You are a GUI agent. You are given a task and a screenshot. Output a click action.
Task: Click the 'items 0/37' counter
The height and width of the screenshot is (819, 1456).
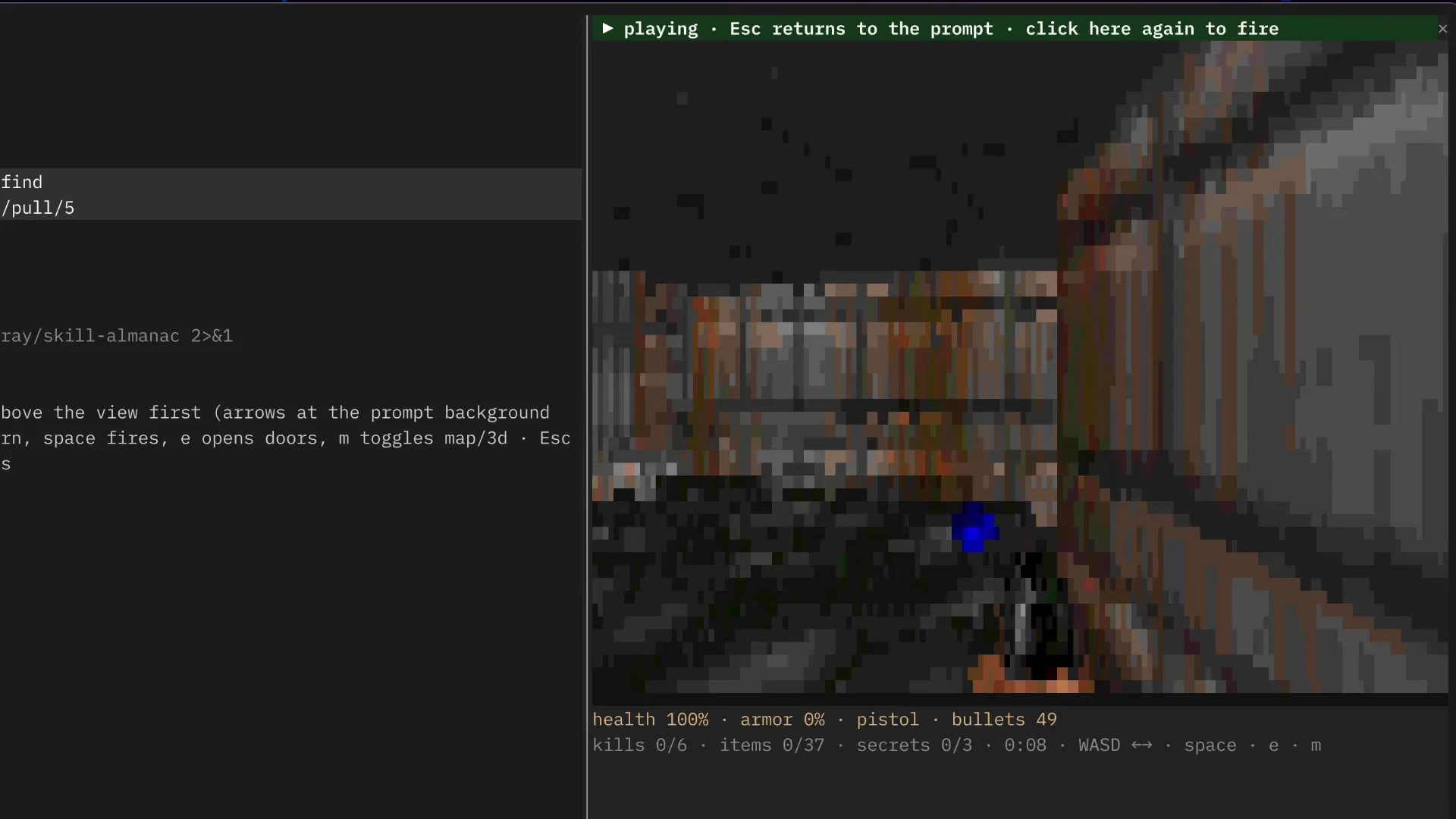pyautogui.click(x=771, y=745)
